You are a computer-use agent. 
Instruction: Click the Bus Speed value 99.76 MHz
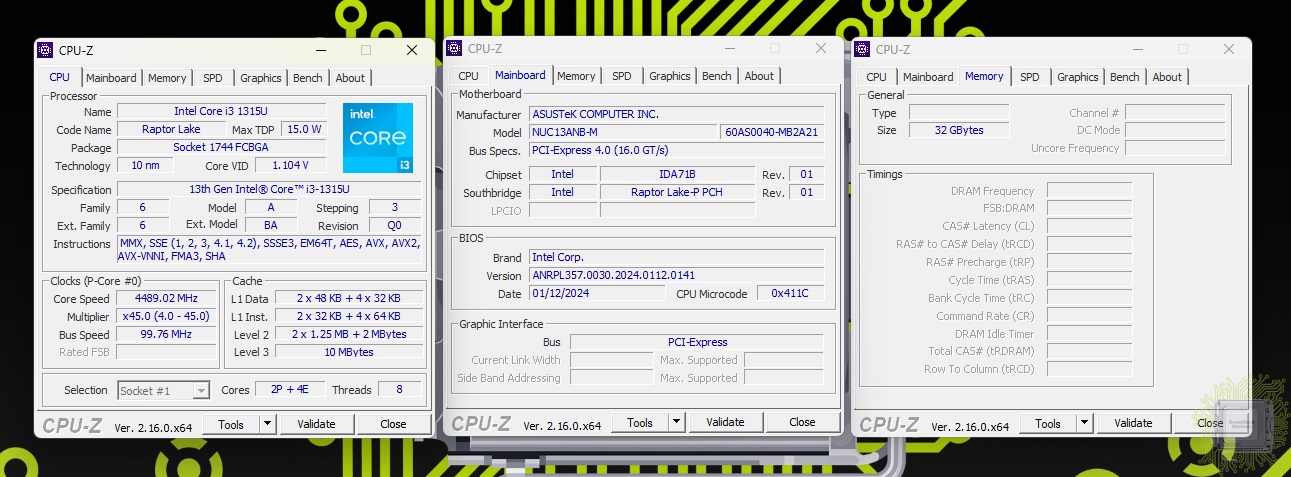pyautogui.click(x=166, y=335)
